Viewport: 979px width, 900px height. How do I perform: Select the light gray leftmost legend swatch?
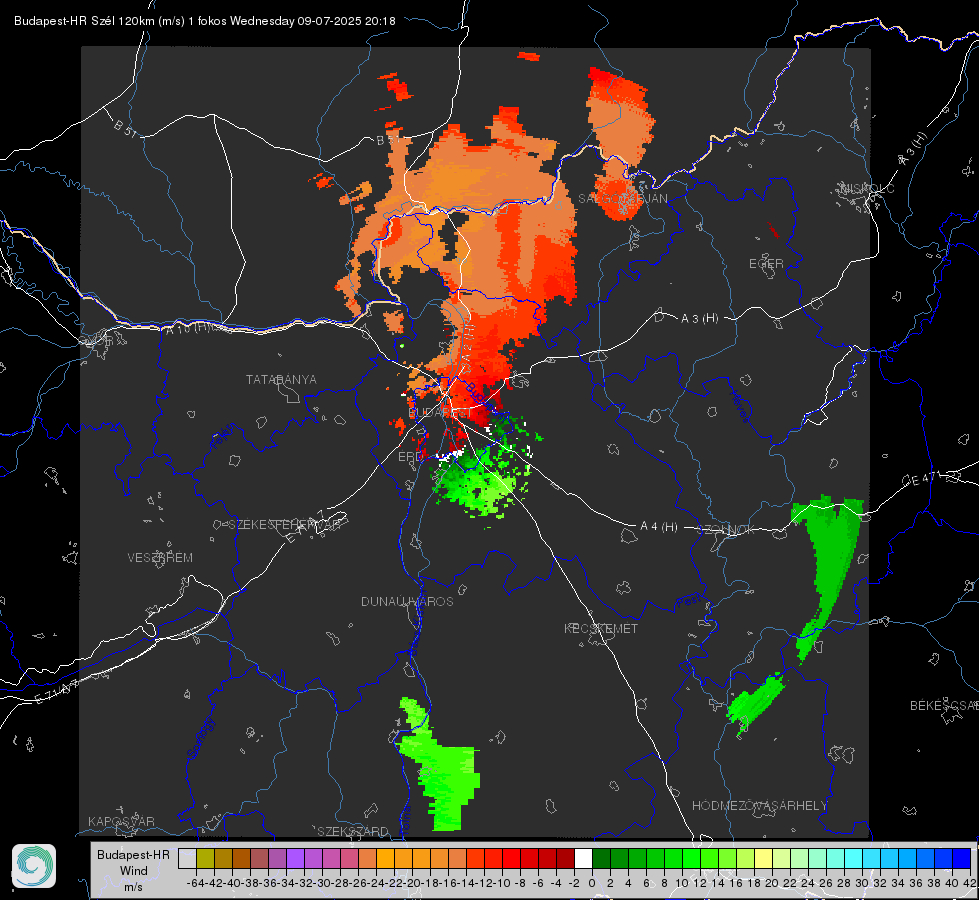coord(187,859)
